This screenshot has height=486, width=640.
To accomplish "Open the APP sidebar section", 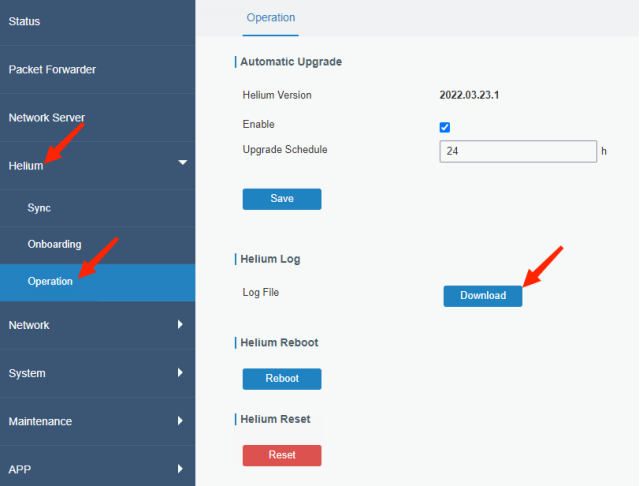I will tap(98, 468).
